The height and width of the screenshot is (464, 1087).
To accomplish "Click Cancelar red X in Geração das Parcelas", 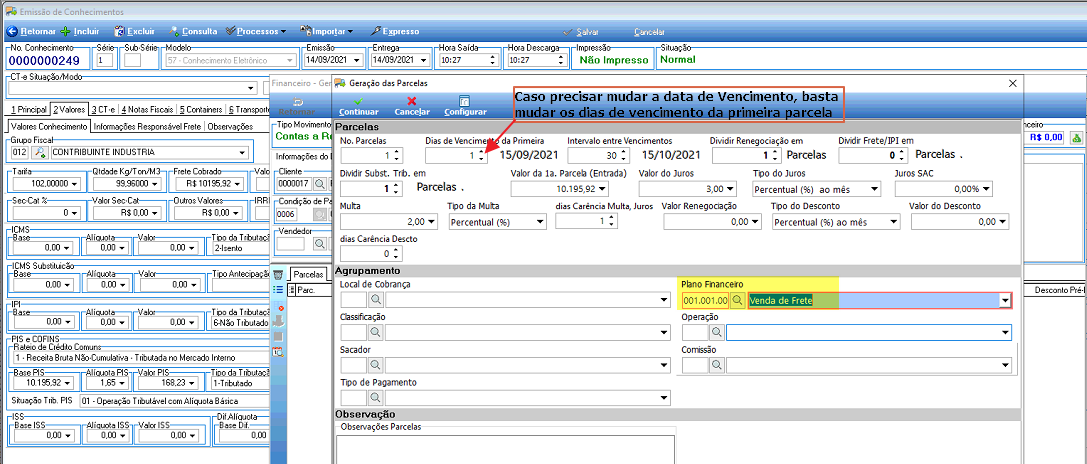I will pos(412,106).
